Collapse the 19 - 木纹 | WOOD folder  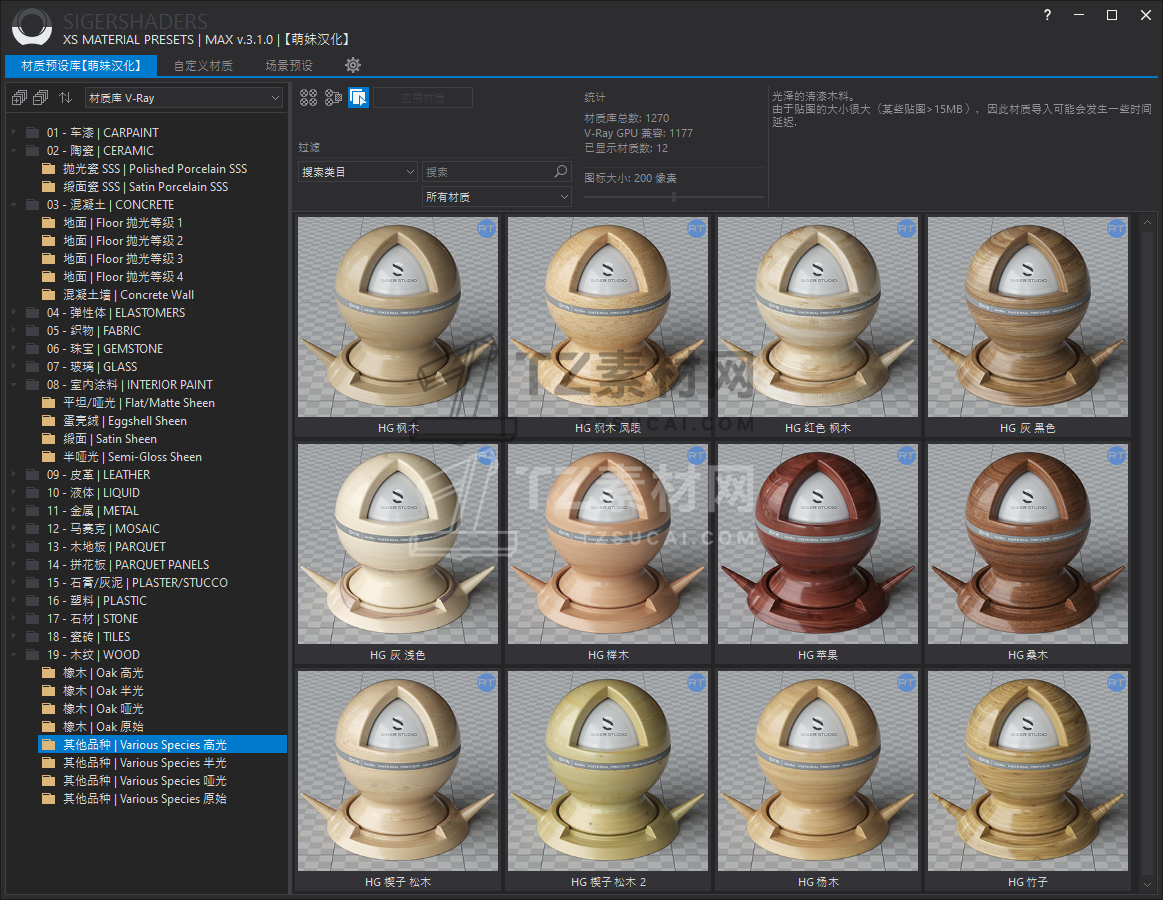tap(13, 654)
